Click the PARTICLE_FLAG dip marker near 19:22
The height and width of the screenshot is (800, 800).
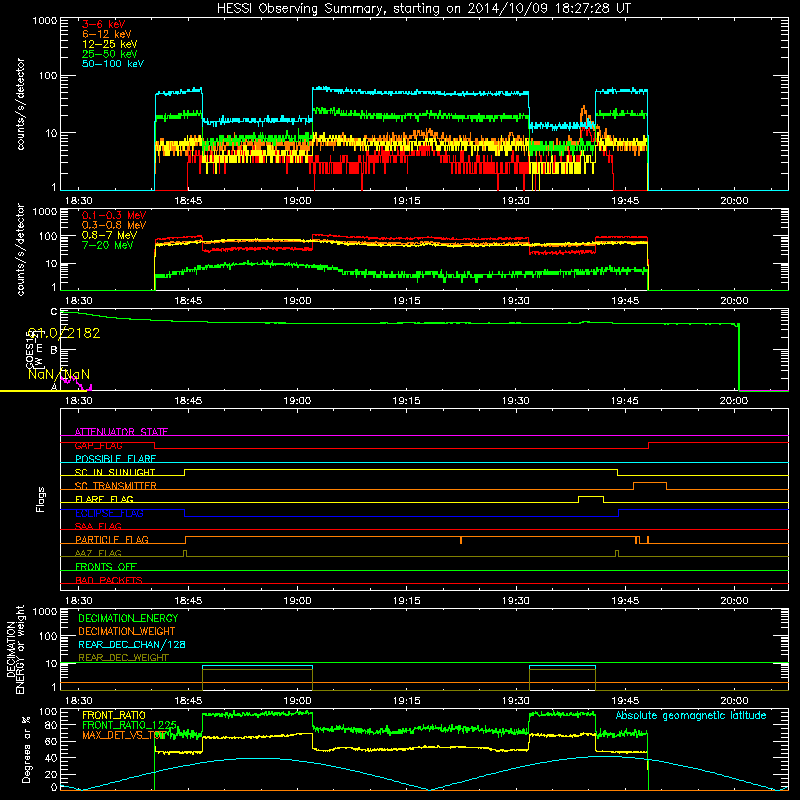click(461, 540)
